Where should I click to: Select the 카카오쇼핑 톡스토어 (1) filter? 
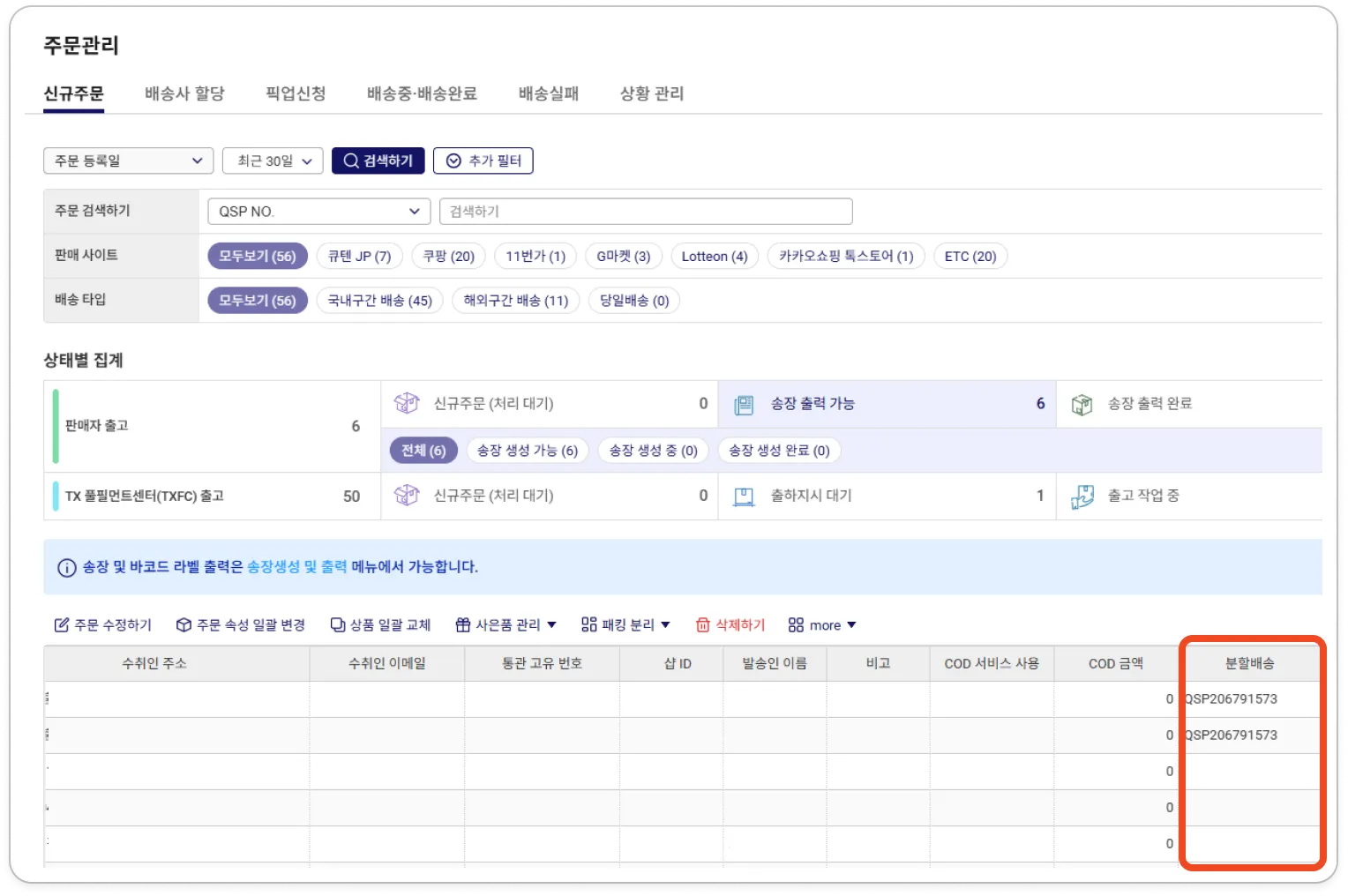tap(846, 256)
